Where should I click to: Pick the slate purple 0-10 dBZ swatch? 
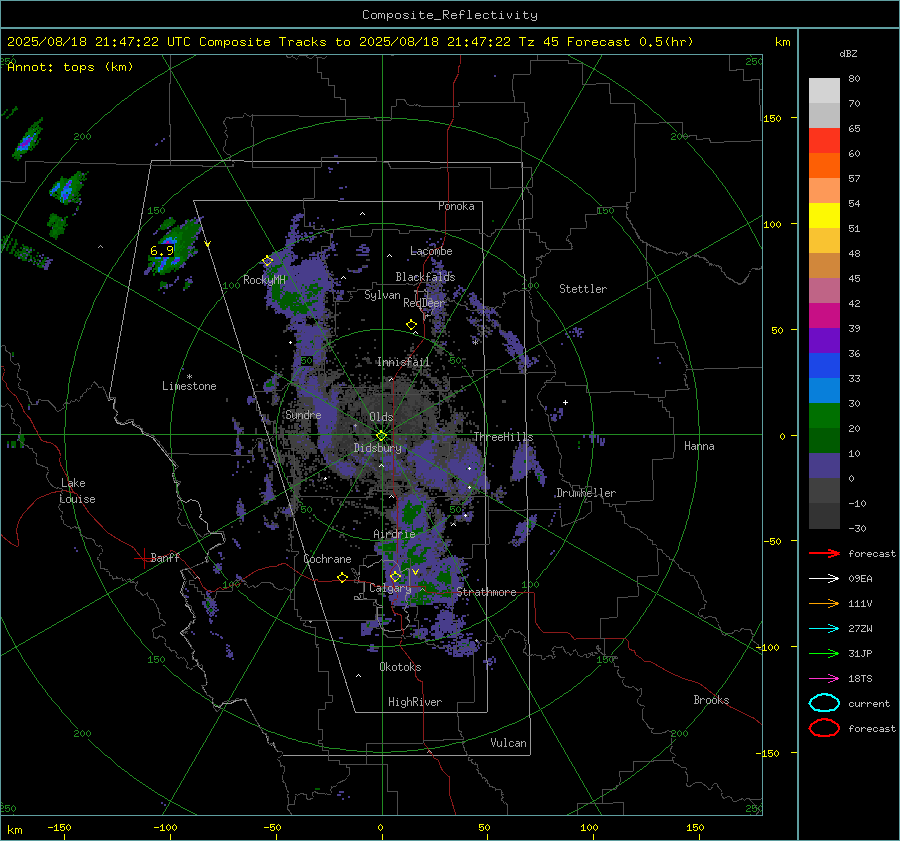point(824,466)
